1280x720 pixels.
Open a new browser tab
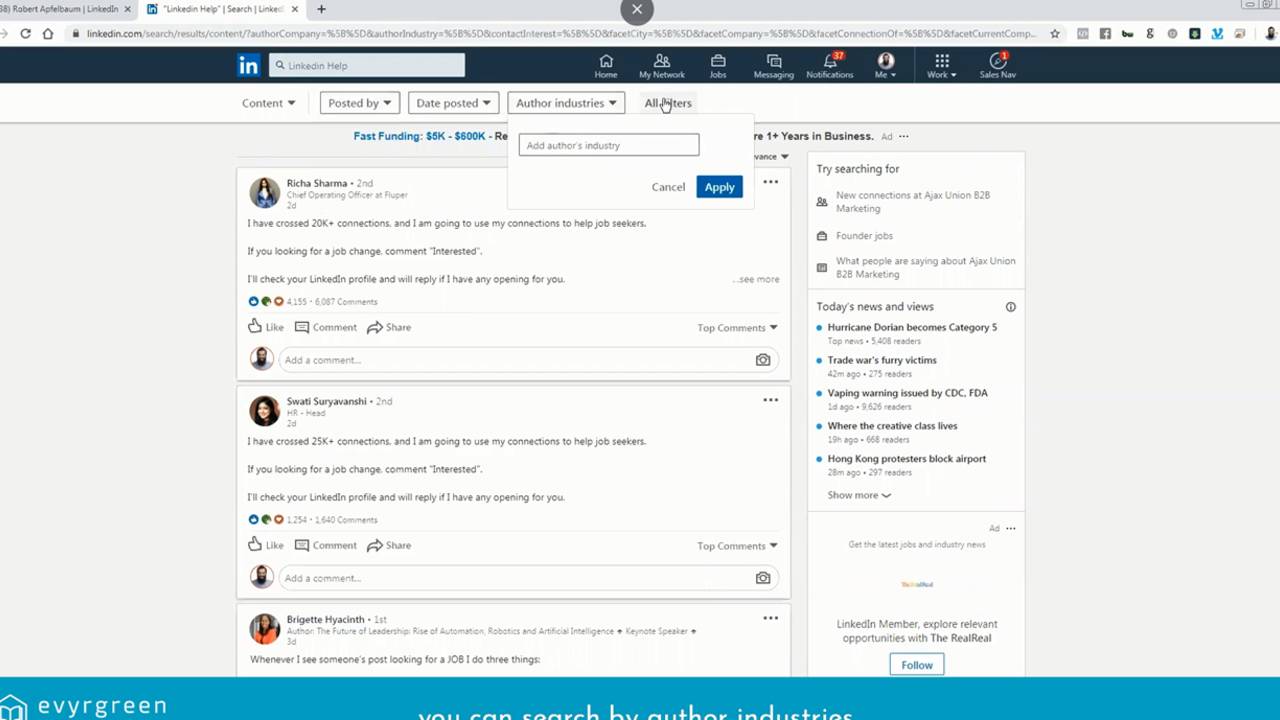pos(321,9)
